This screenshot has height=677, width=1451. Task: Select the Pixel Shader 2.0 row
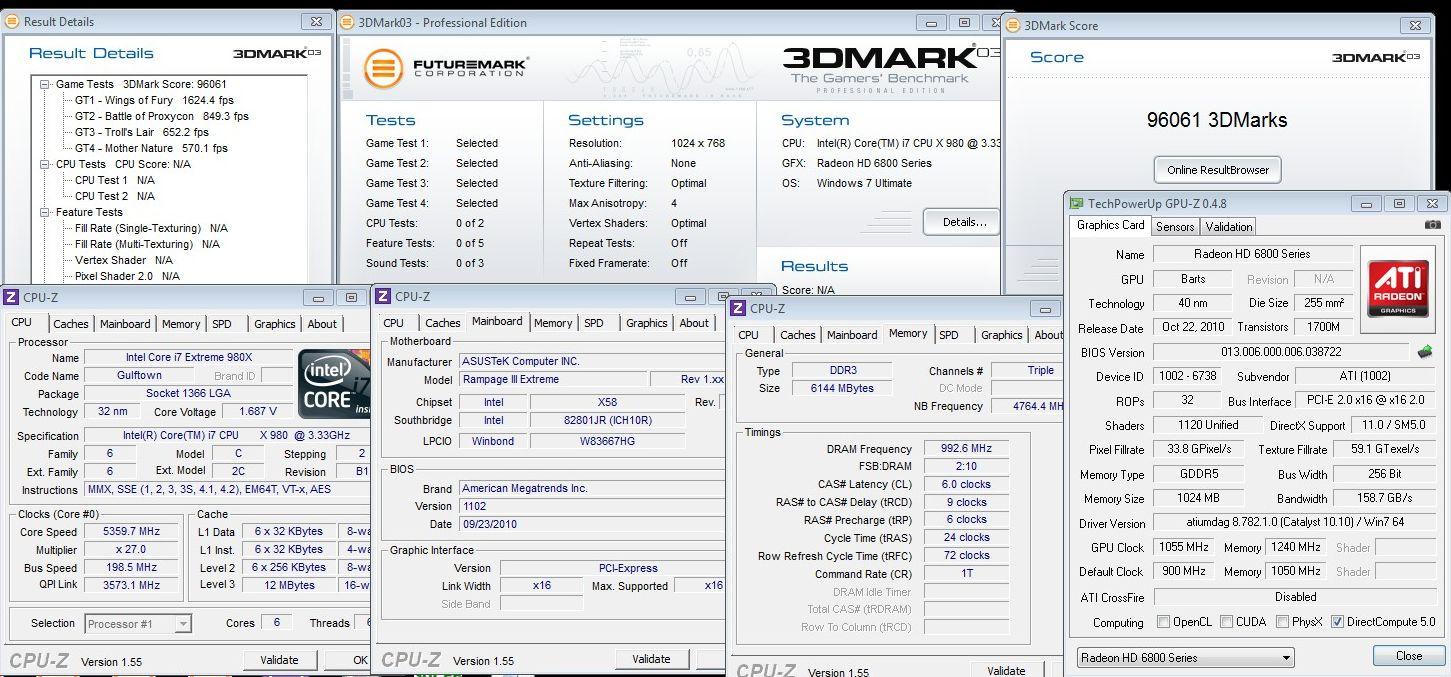pyautogui.click(x=127, y=276)
